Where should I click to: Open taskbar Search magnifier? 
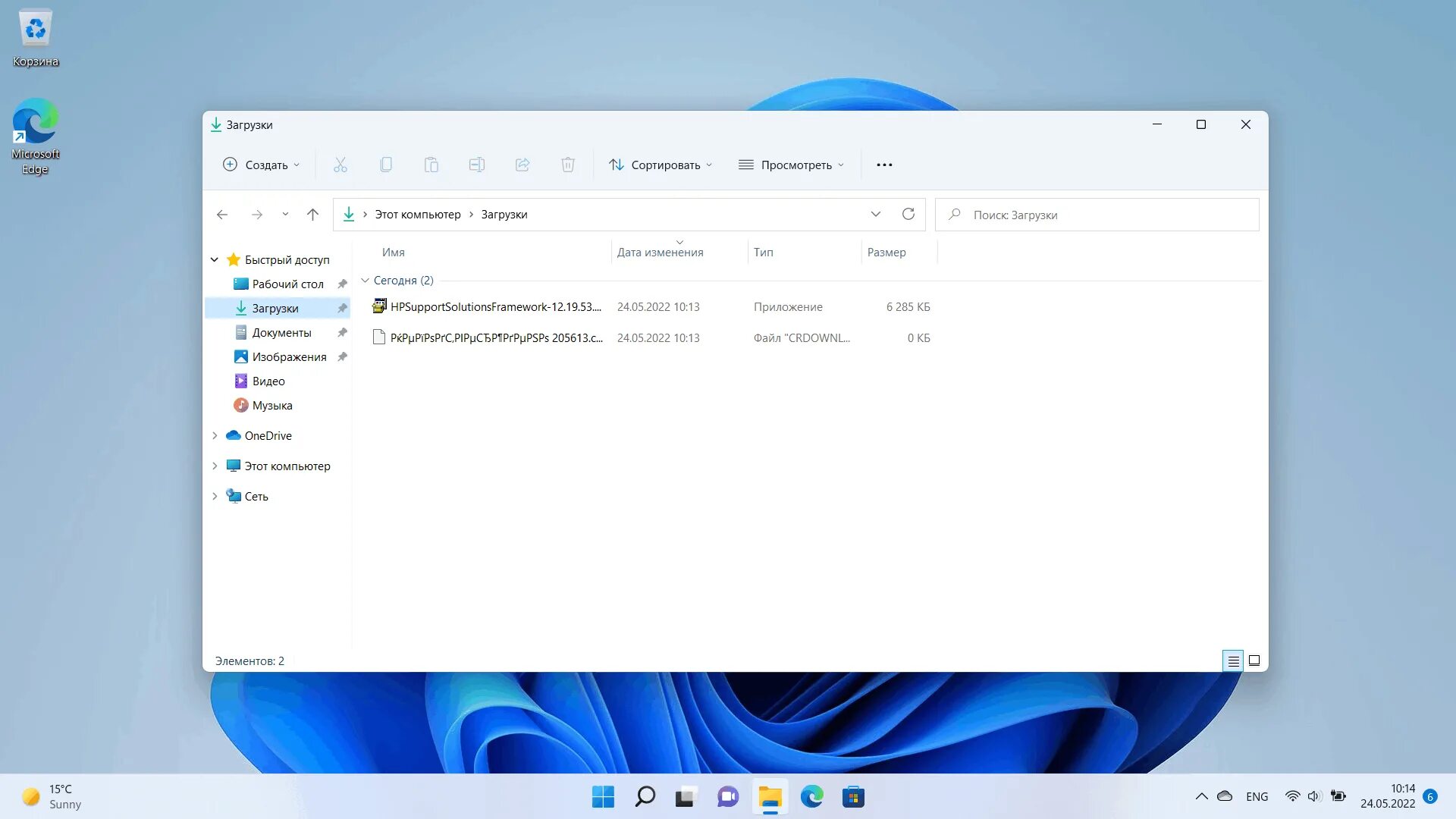click(x=645, y=797)
